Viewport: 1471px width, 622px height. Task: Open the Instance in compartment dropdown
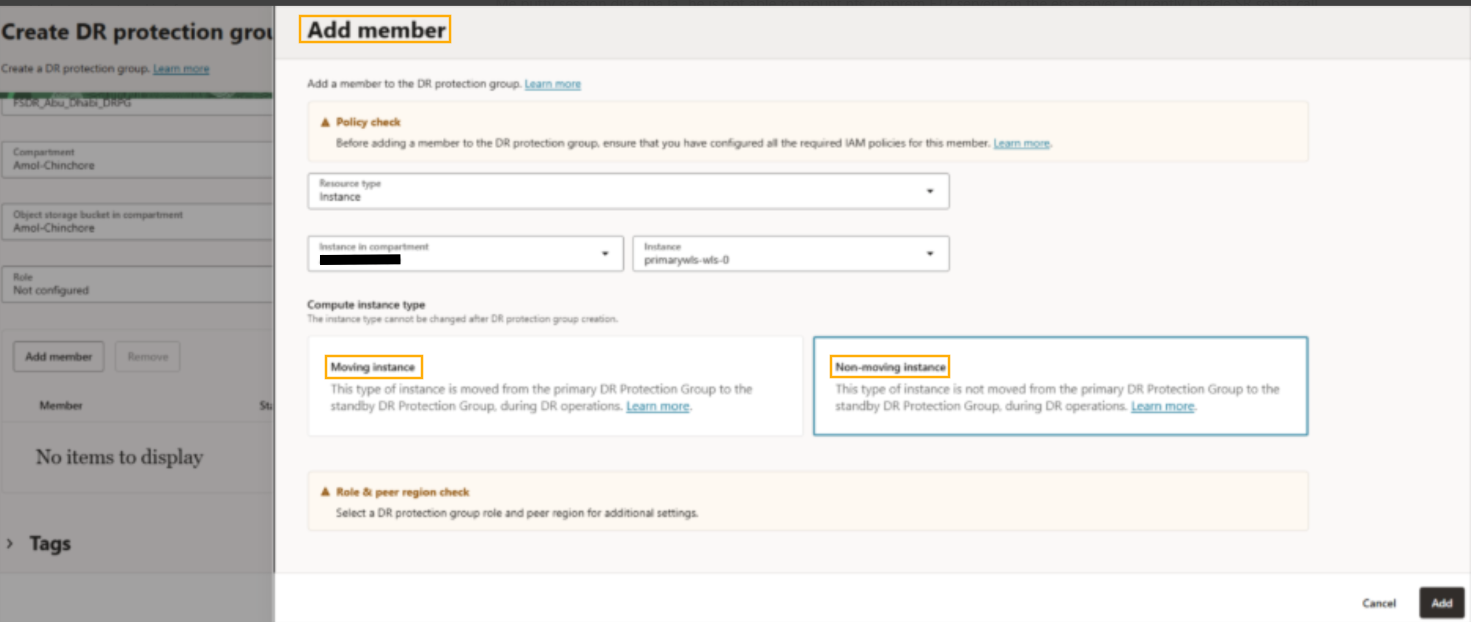pos(465,253)
